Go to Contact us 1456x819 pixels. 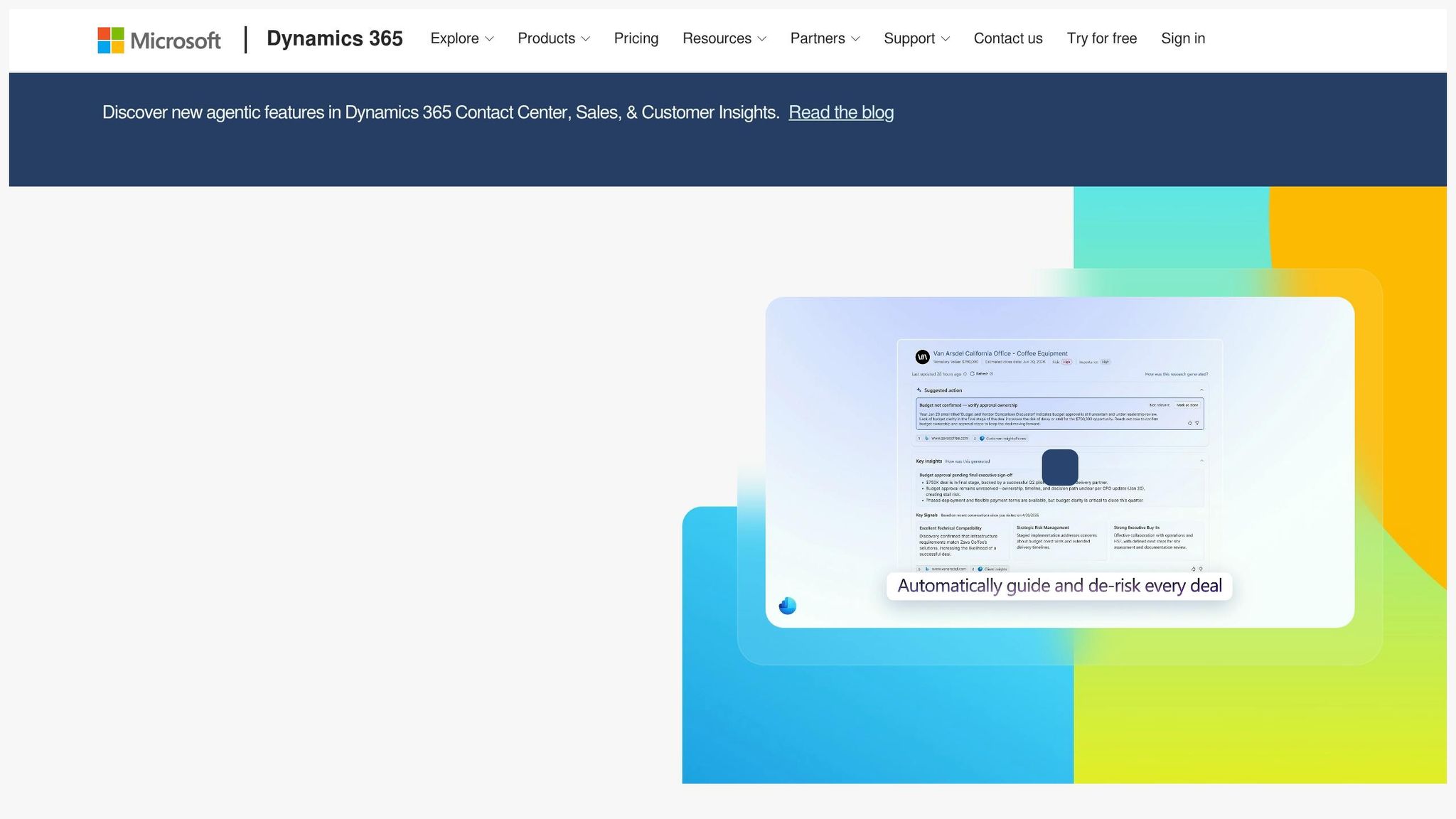[x=1008, y=38]
